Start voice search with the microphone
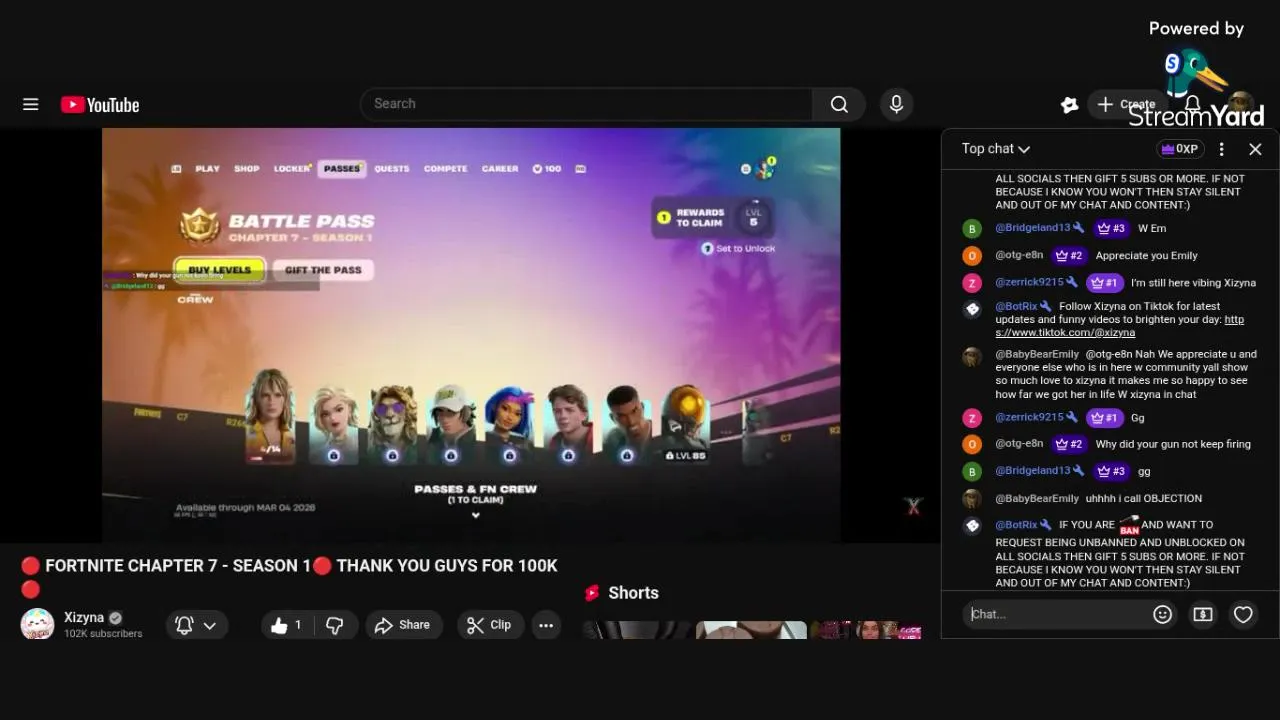The width and height of the screenshot is (1280, 720). [x=896, y=104]
